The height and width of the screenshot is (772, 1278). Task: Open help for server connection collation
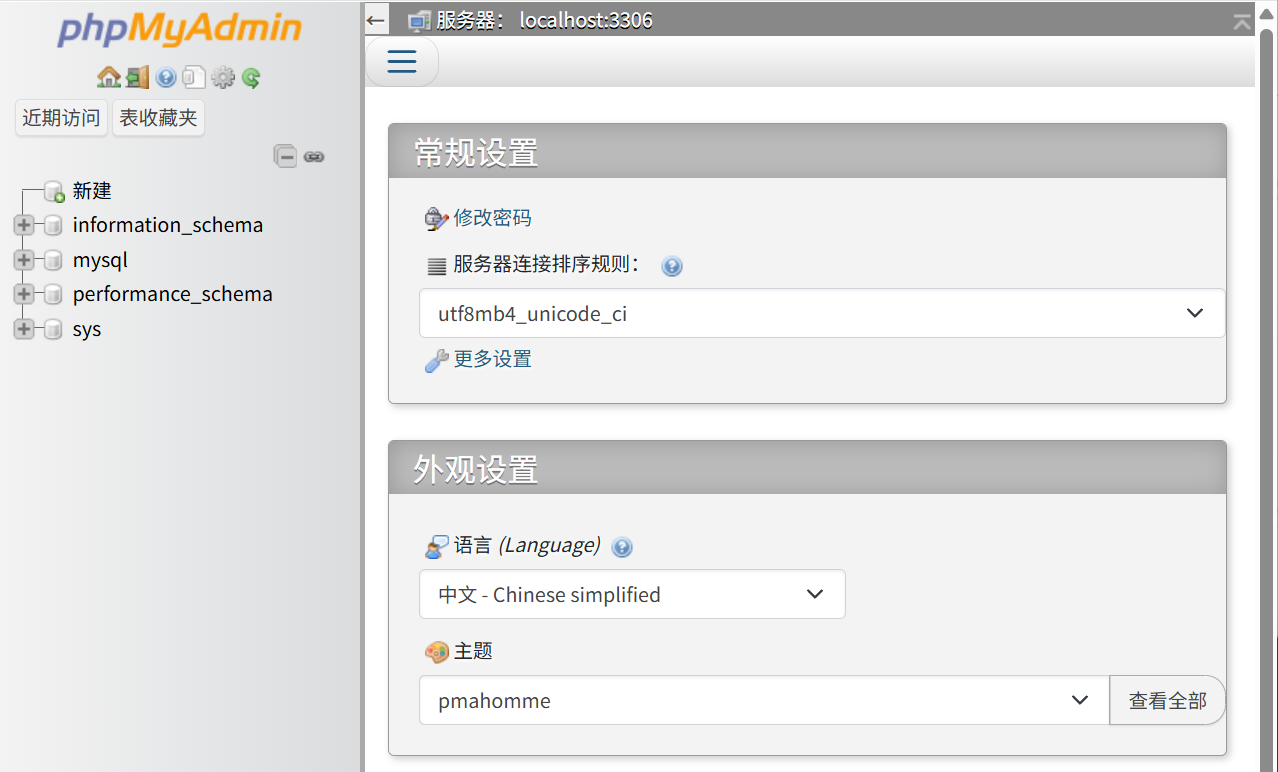672,266
